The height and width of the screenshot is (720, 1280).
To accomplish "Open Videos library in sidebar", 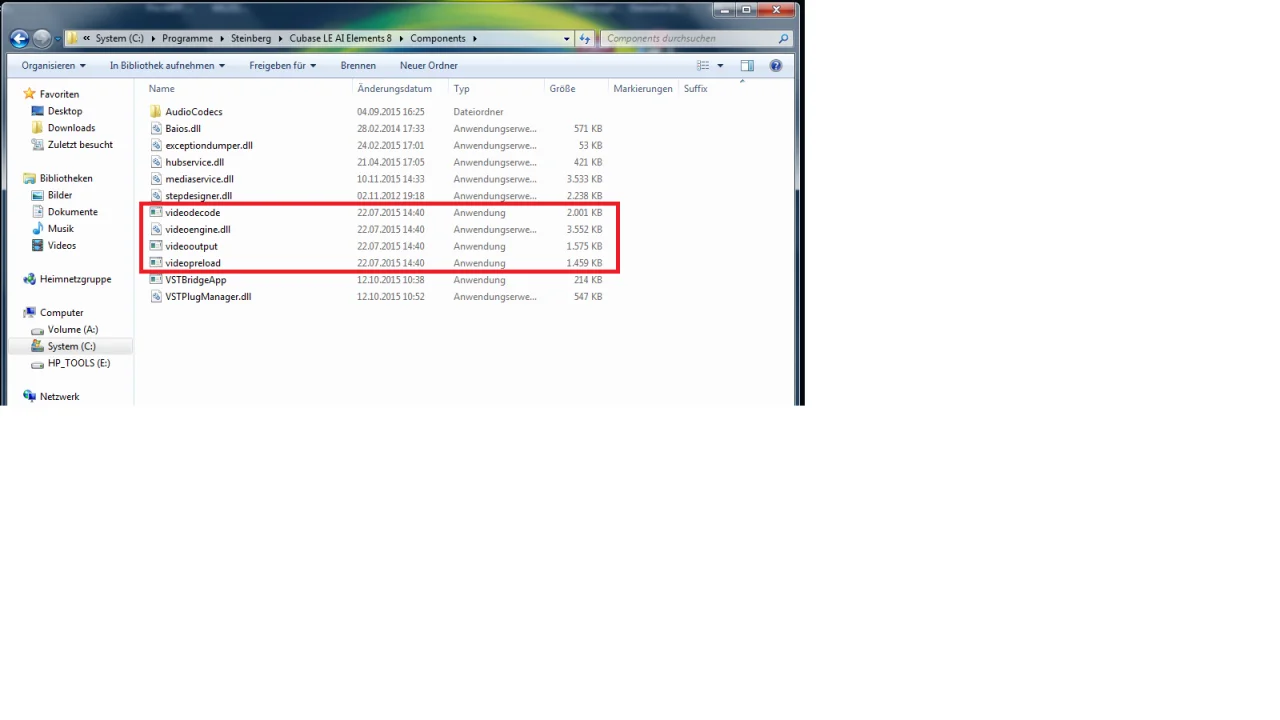I will tap(62, 246).
